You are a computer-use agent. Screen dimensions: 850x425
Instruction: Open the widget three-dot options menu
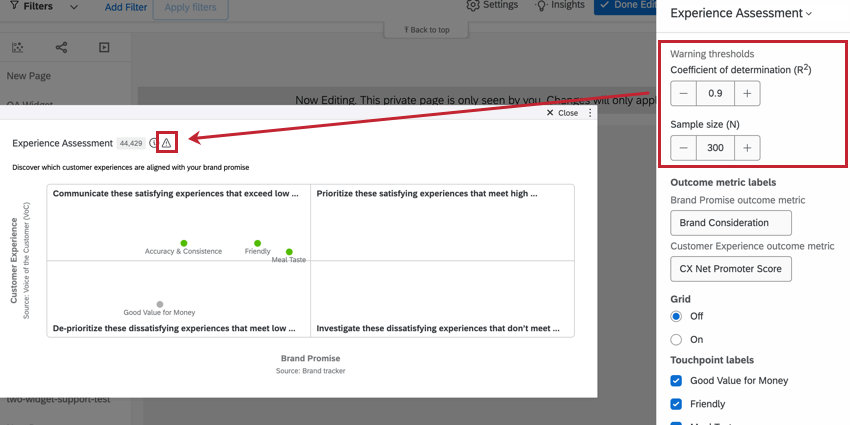[x=590, y=113]
